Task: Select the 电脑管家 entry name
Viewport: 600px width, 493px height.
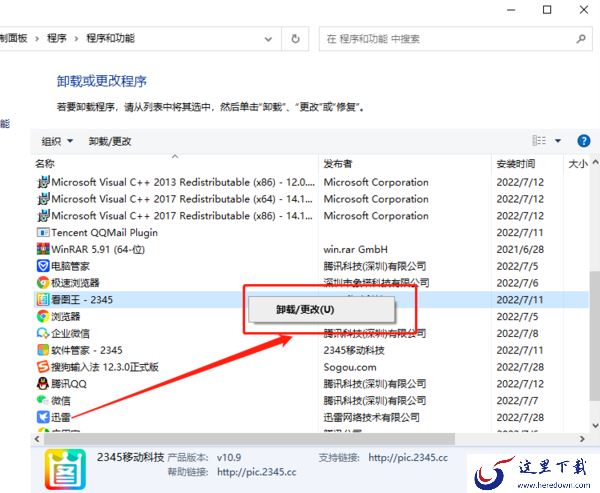Action: coord(70,266)
